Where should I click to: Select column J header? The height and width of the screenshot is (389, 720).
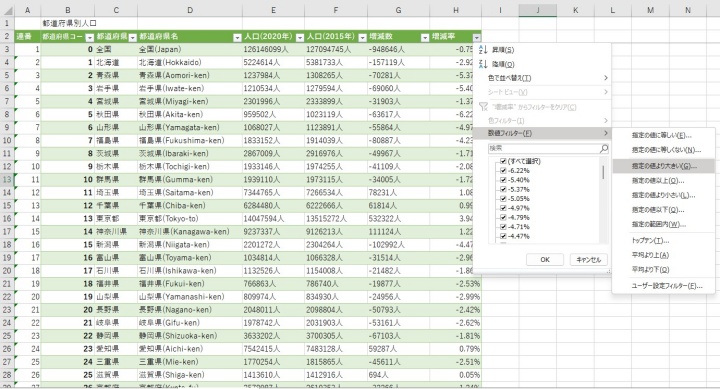click(x=538, y=10)
